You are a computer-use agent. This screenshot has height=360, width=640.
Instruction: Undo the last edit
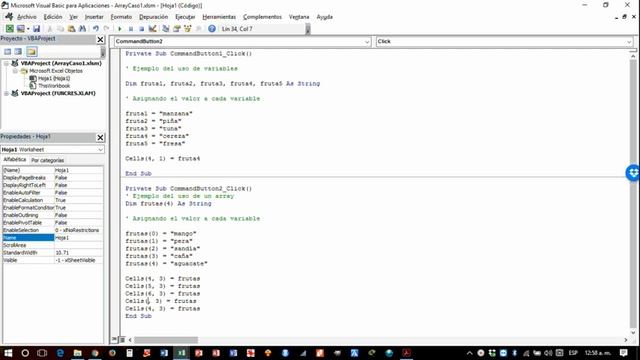[96, 29]
